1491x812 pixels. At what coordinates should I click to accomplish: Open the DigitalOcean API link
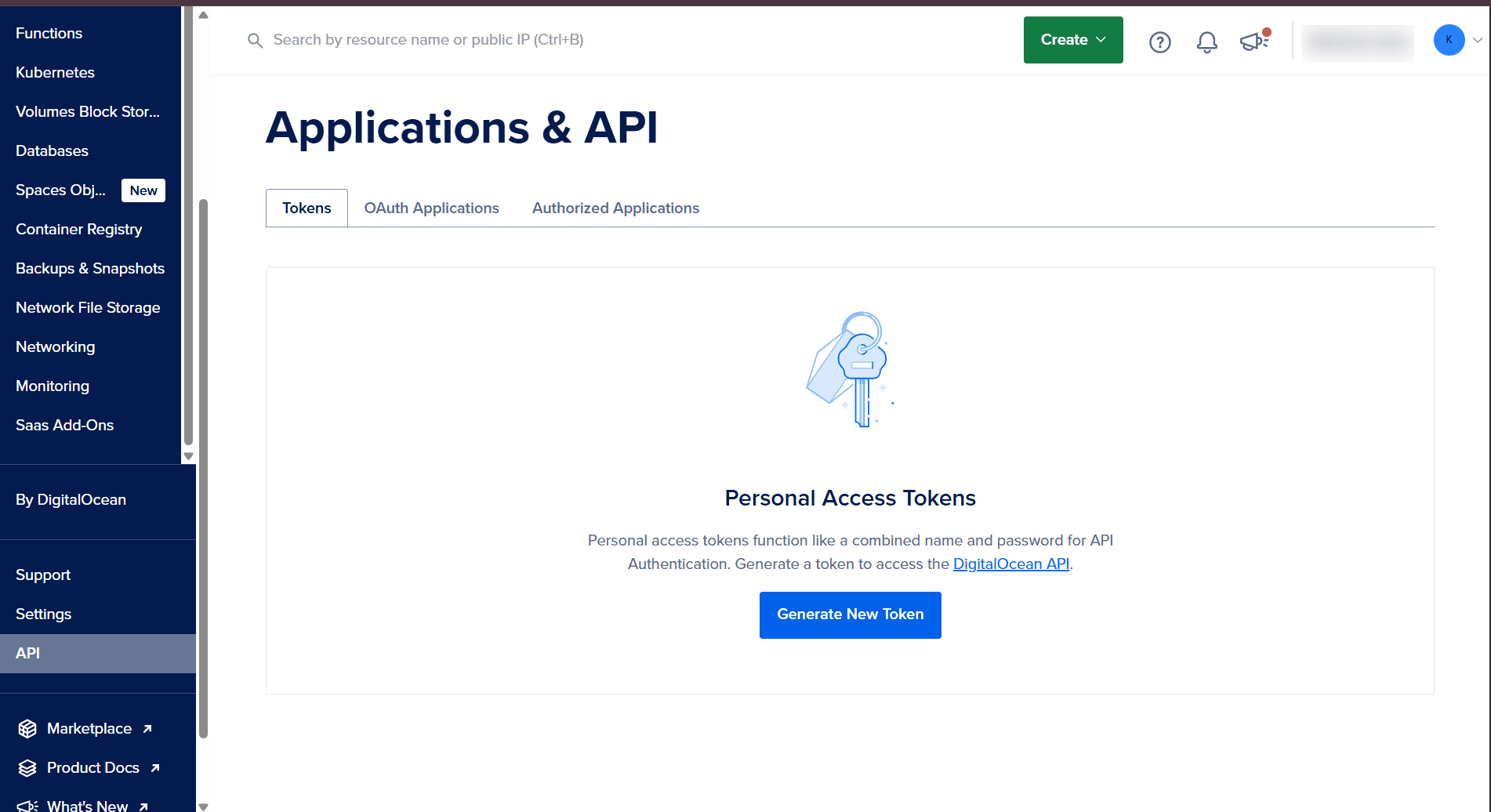pyautogui.click(x=1010, y=564)
